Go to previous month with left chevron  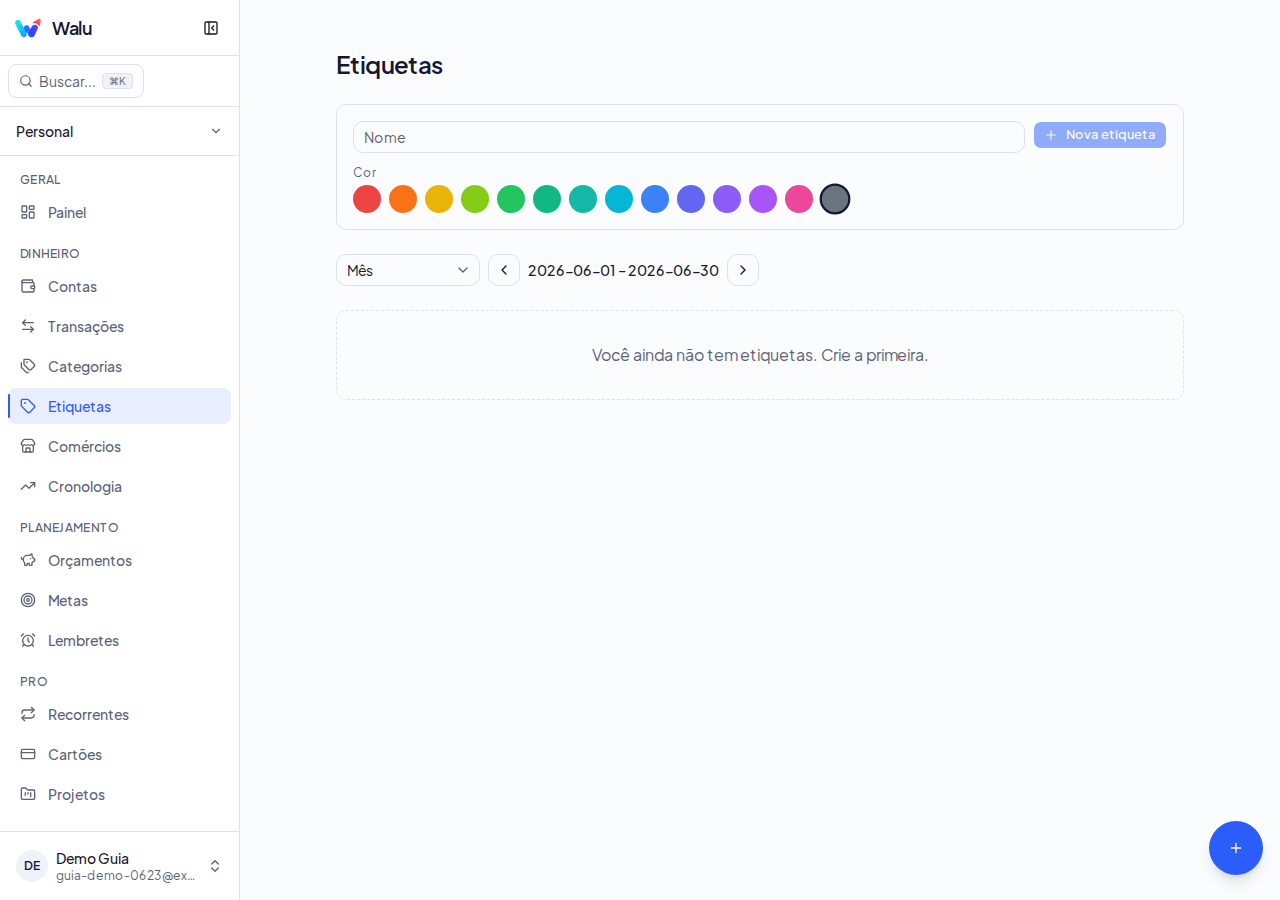click(x=504, y=270)
